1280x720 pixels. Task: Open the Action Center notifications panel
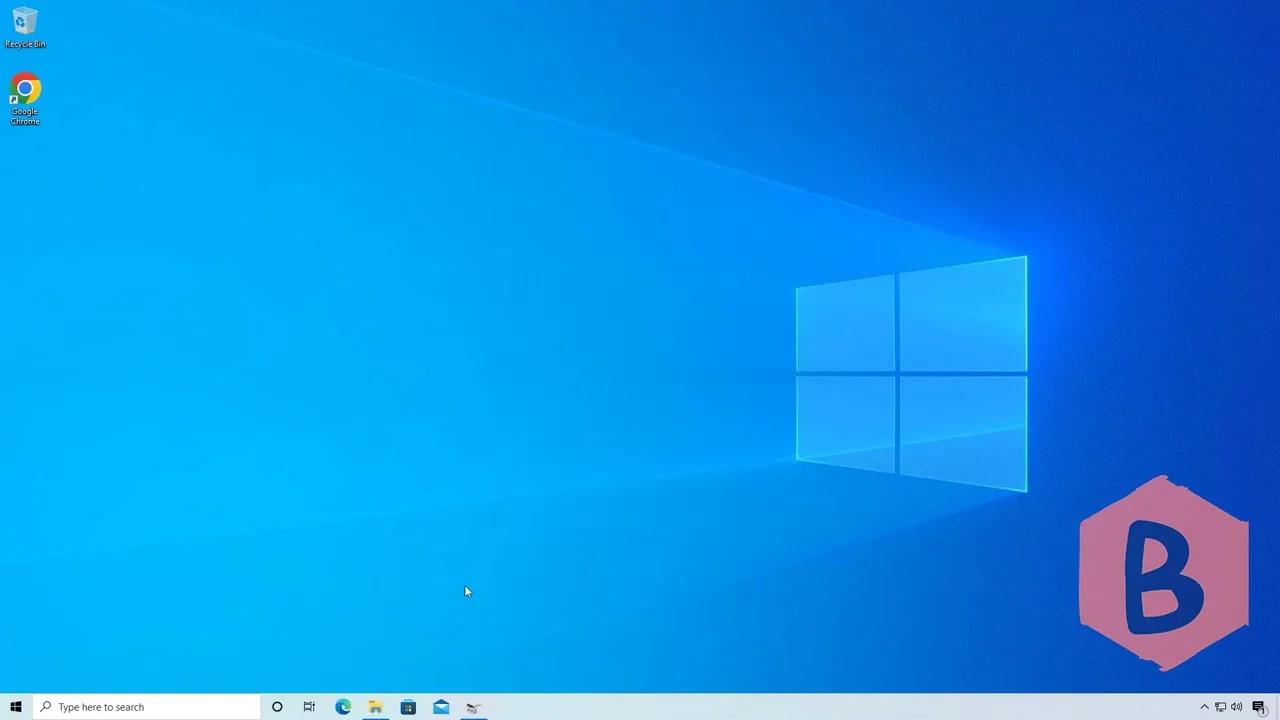tap(1259, 707)
